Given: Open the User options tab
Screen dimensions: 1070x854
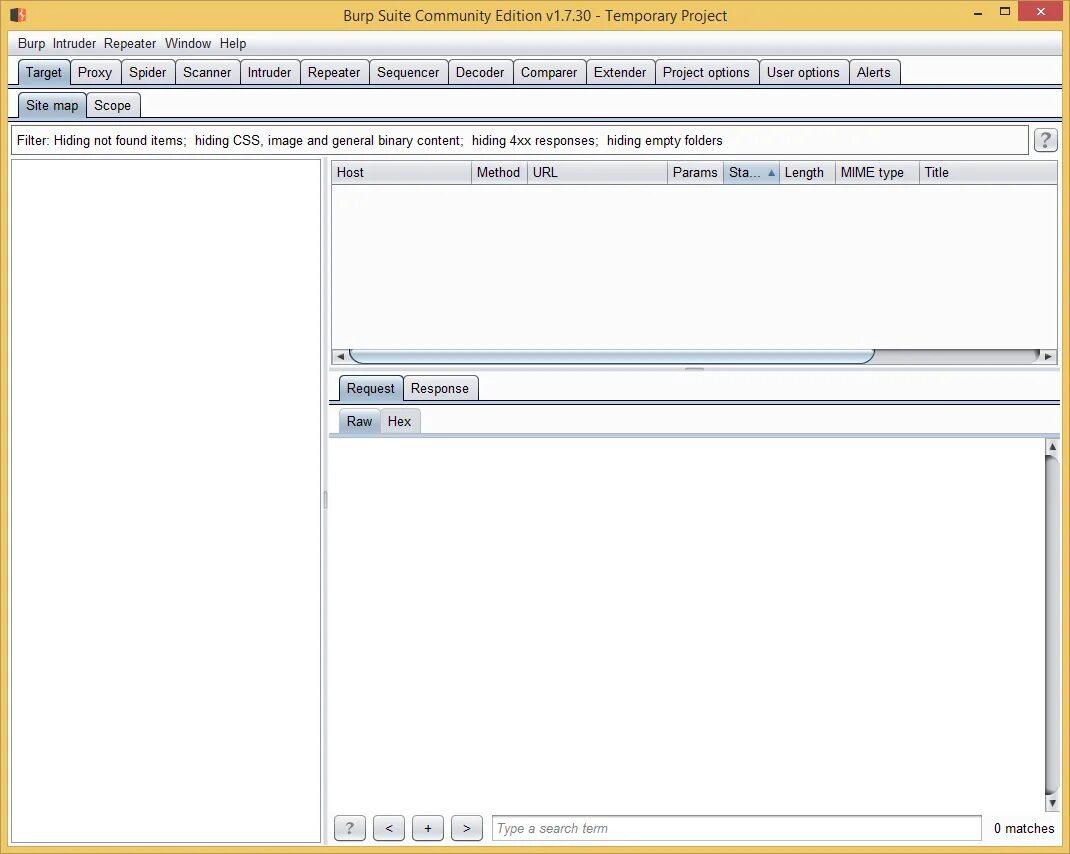Looking at the screenshot, I should click(803, 72).
